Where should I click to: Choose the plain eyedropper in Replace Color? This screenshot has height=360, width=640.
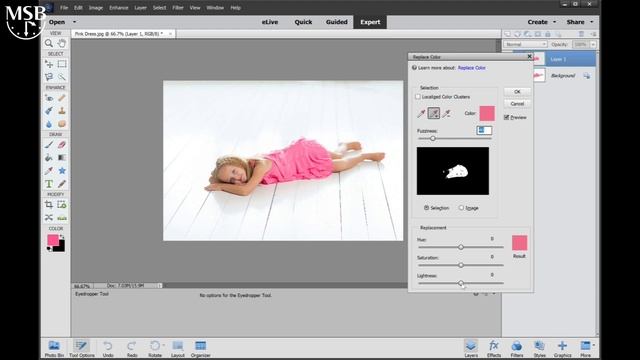pos(421,113)
